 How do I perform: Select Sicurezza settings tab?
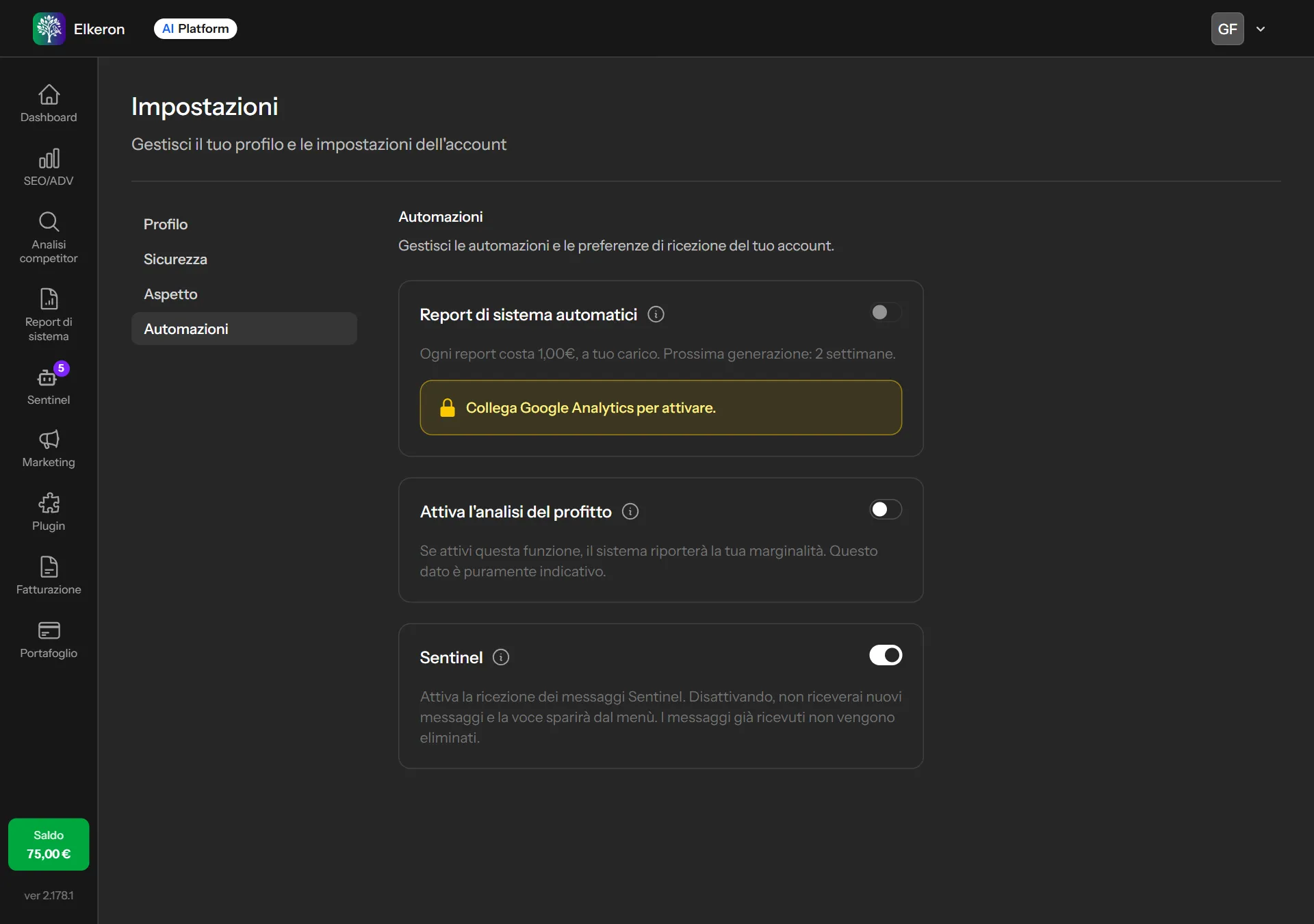click(244, 259)
